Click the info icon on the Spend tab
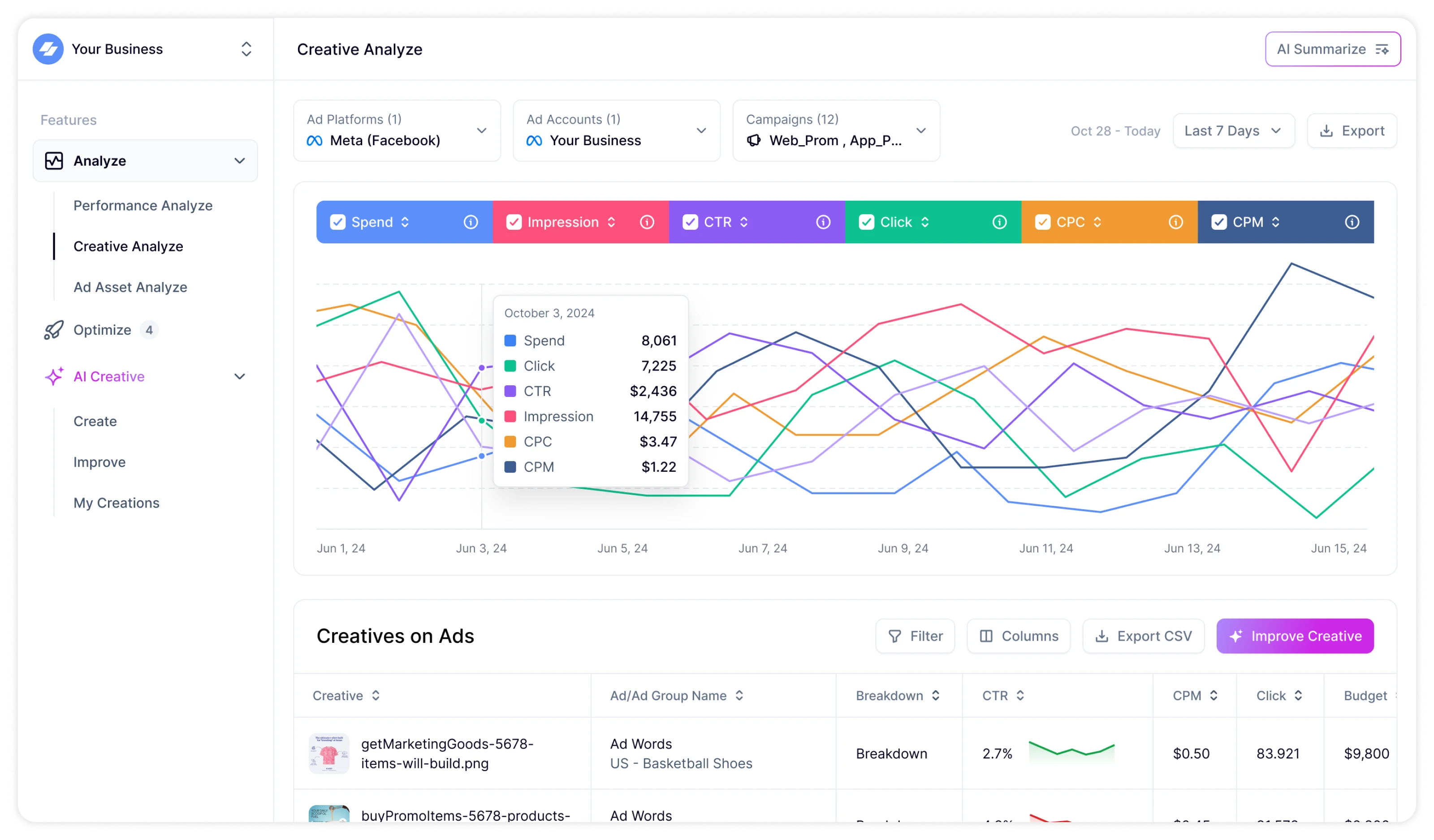The width and height of the screenshot is (1434, 840). [471, 222]
